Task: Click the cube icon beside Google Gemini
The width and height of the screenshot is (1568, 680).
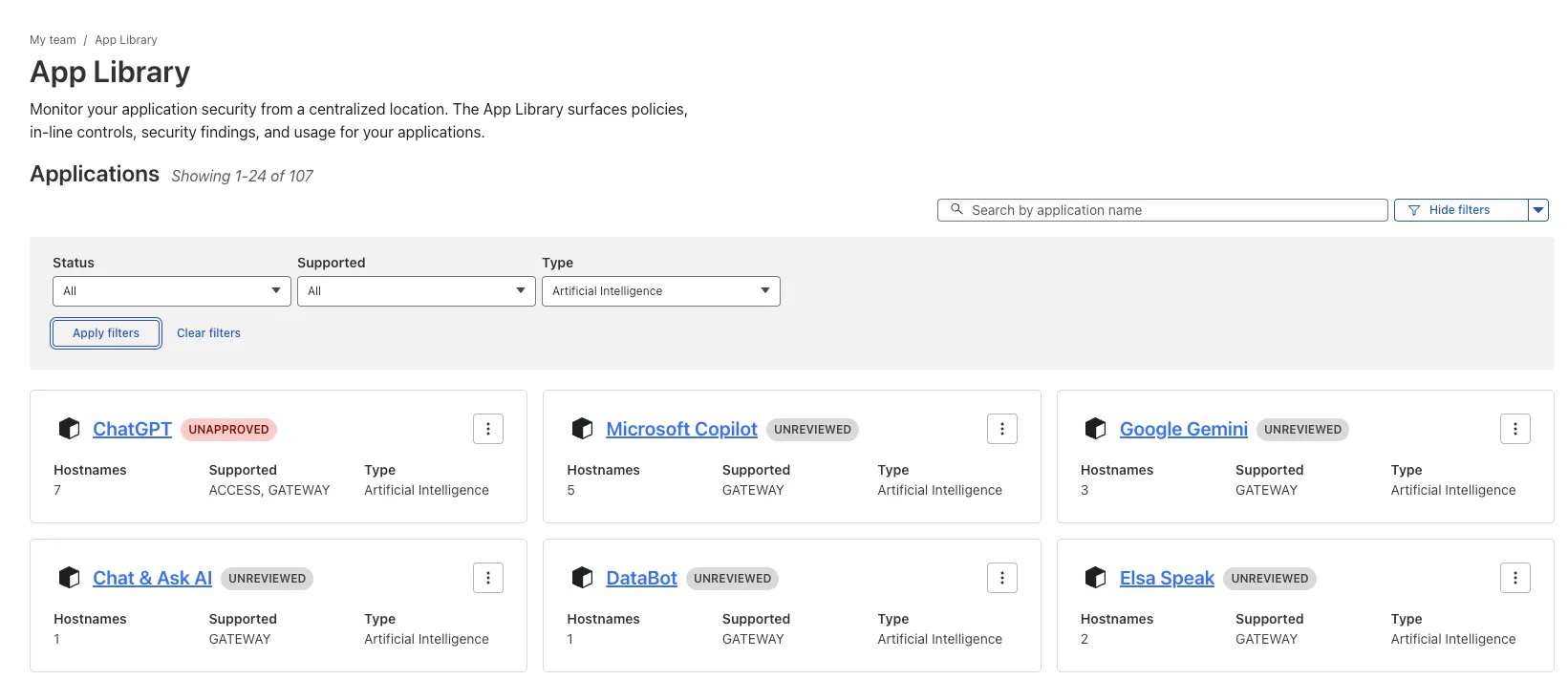Action: [x=1095, y=429]
